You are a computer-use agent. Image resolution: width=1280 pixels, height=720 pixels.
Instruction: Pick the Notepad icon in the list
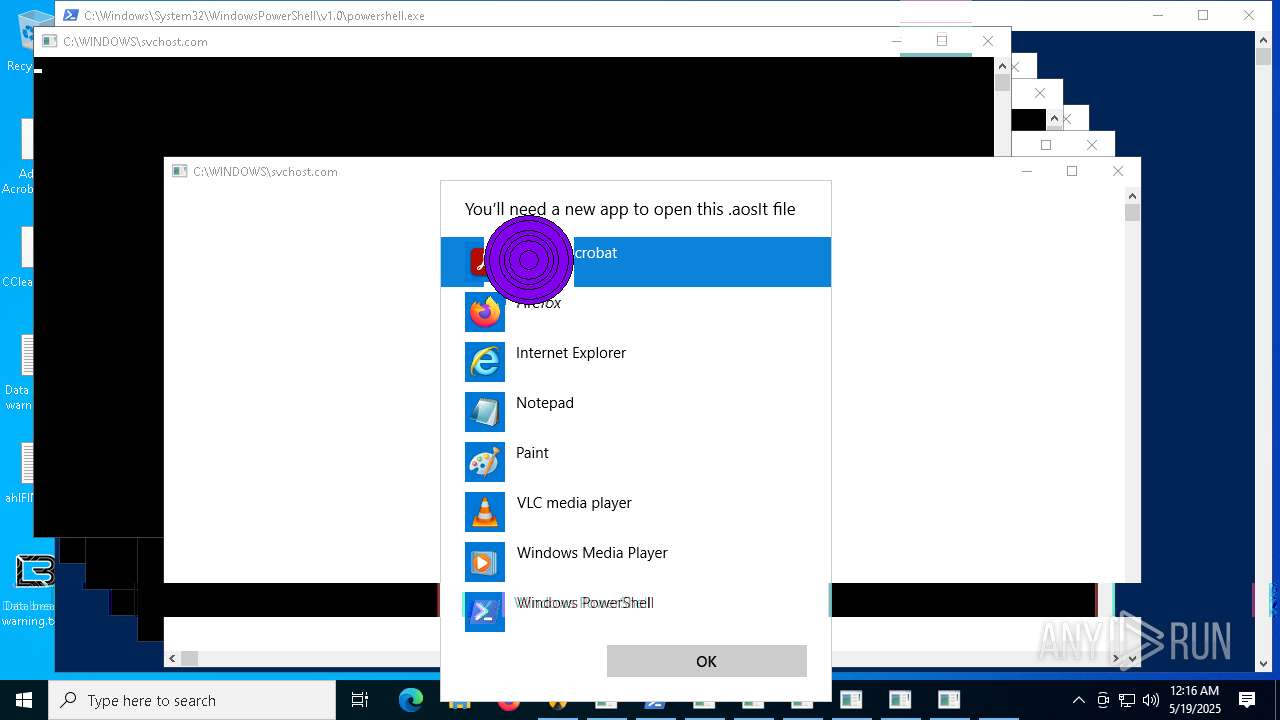[x=485, y=412]
